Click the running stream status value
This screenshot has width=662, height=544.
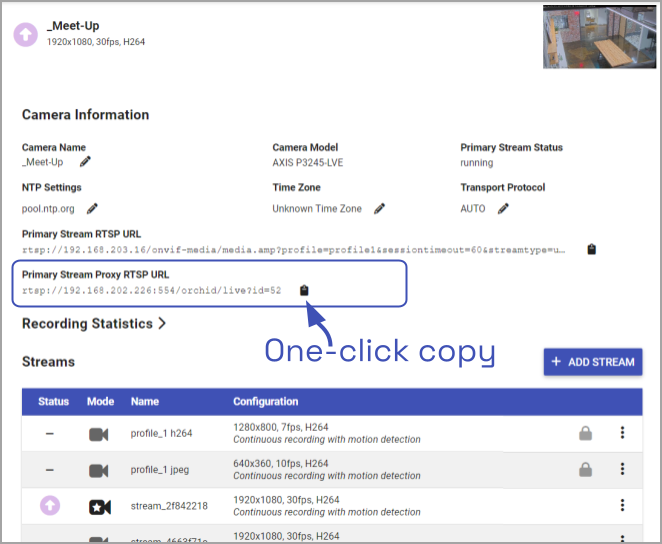[477, 162]
